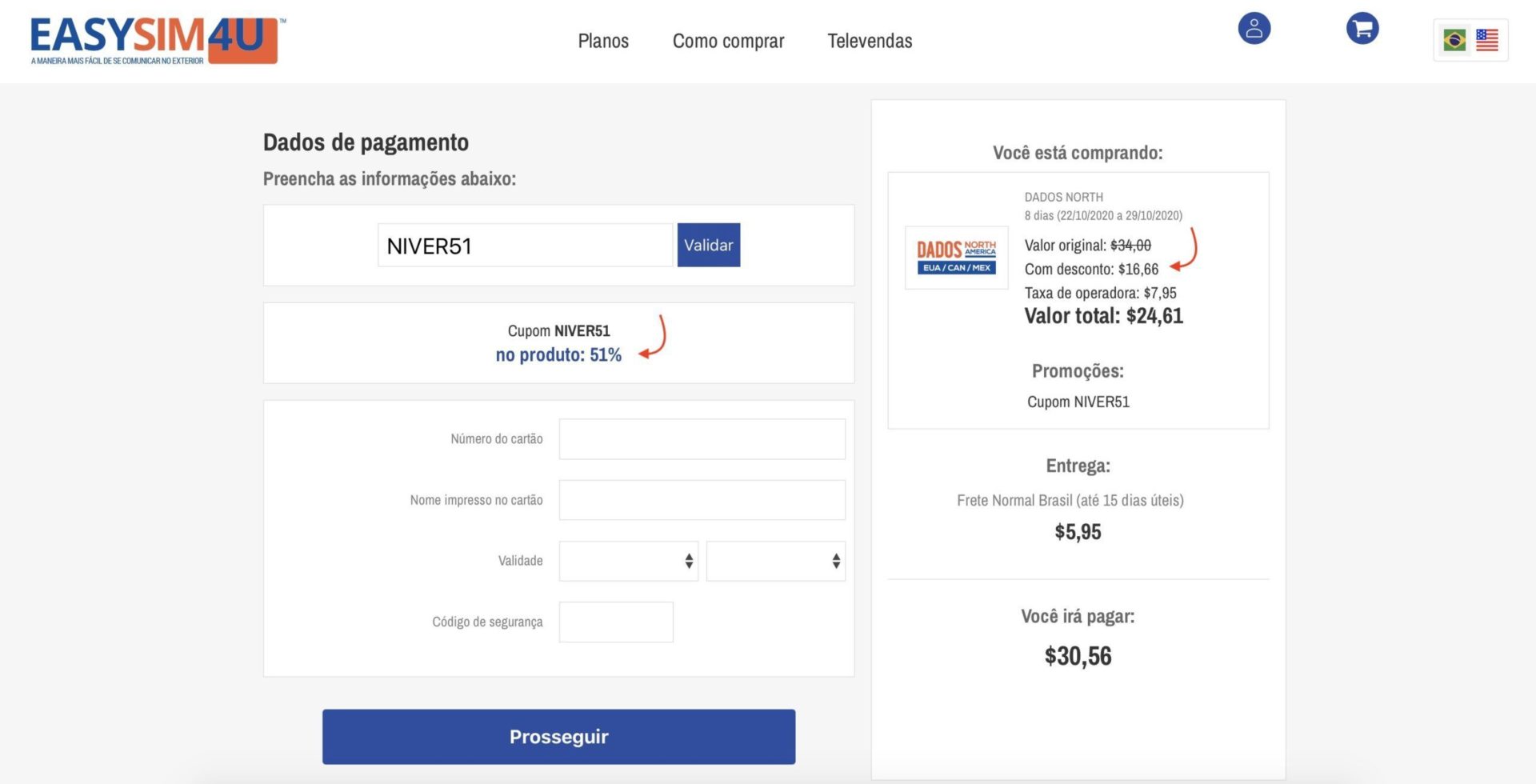The width and height of the screenshot is (1536, 784).
Task: Click the Número do cartão field
Action: coord(702,439)
